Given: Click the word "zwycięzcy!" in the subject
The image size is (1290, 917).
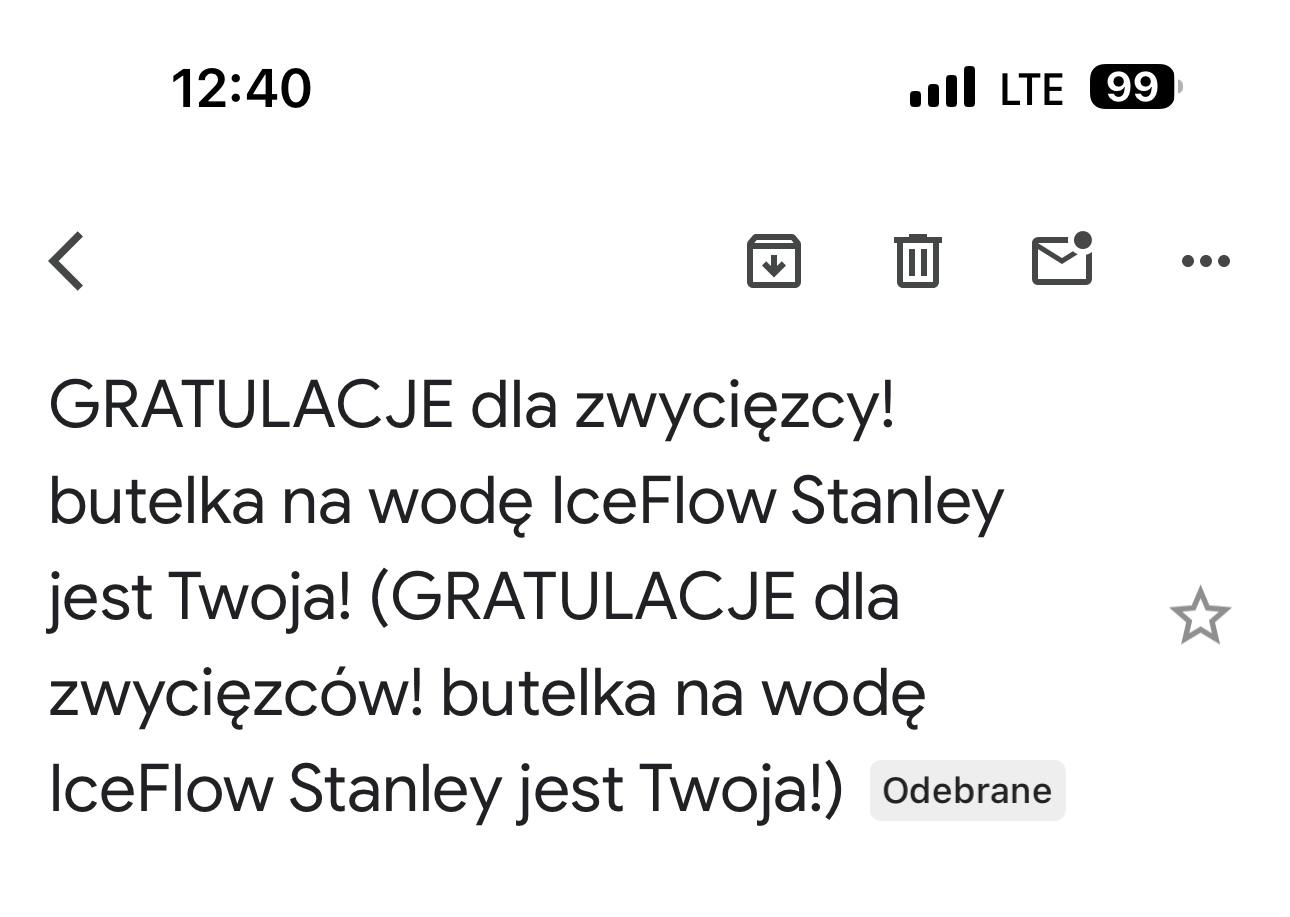Looking at the screenshot, I should pos(734,408).
